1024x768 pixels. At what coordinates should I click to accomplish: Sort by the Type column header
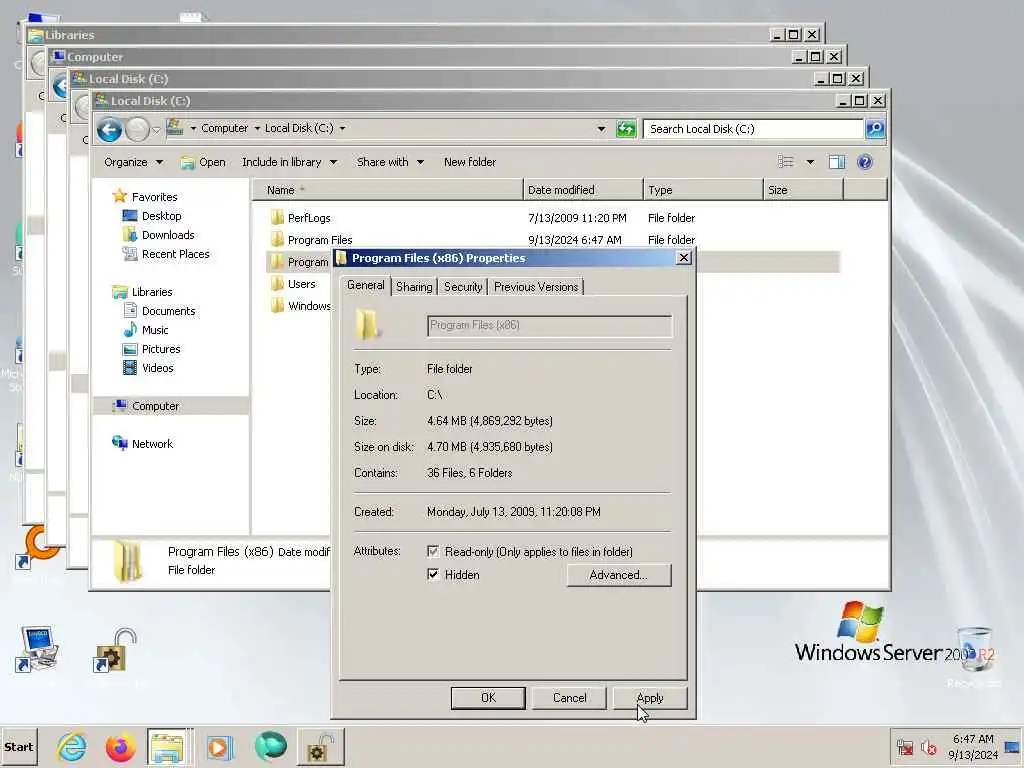coord(703,190)
